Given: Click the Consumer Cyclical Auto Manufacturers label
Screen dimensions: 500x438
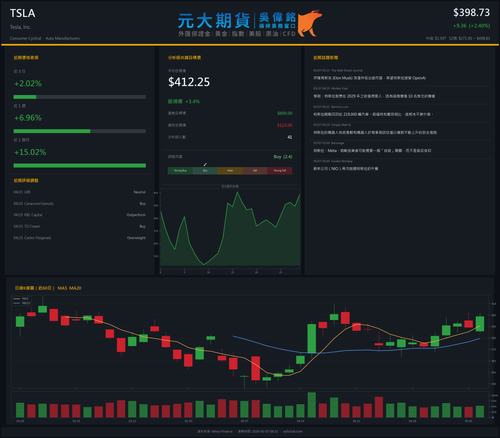Looking at the screenshot, I should [45, 38].
